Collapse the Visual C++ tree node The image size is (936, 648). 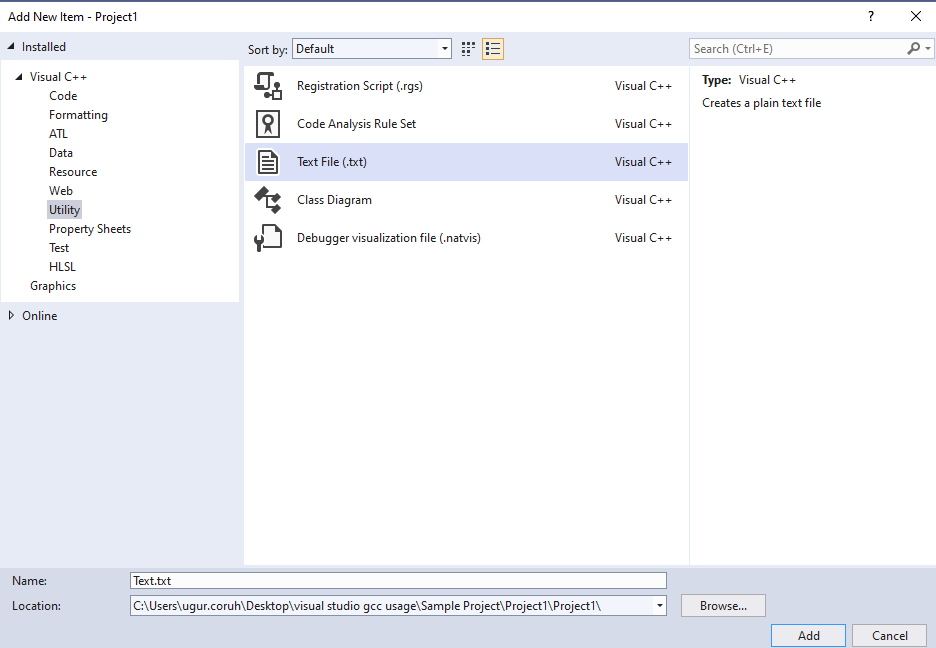[x=19, y=77]
